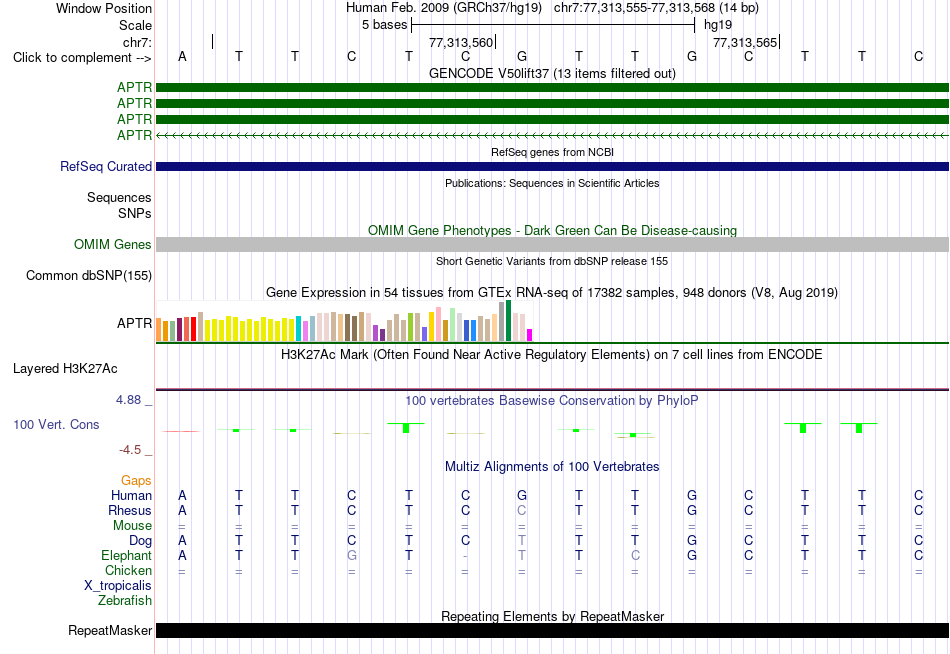Click the topmost APTR transcript green bar
This screenshot has height=654, width=950.
[x=552, y=88]
